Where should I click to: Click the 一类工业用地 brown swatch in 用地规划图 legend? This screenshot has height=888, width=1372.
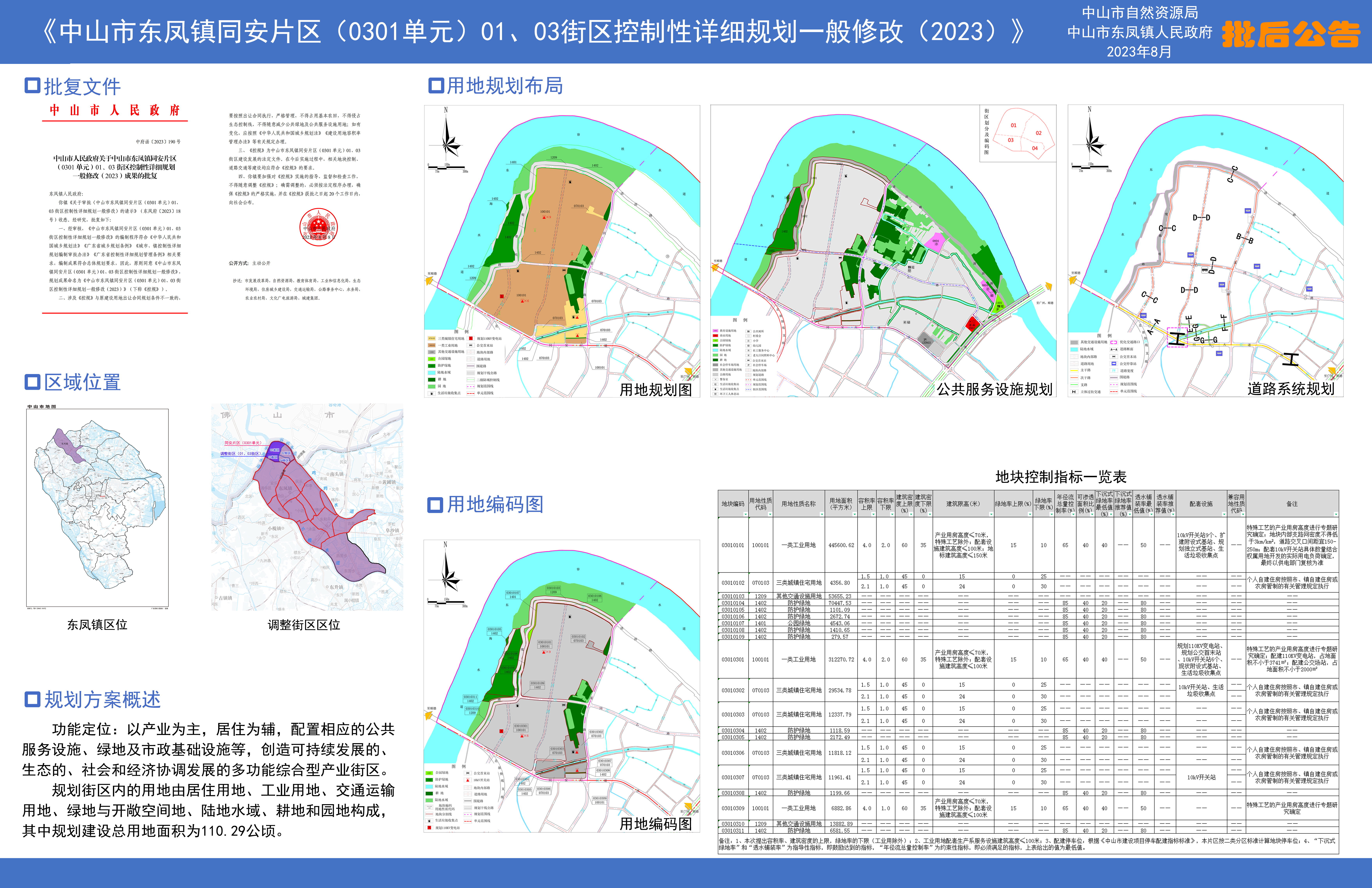coord(432,345)
